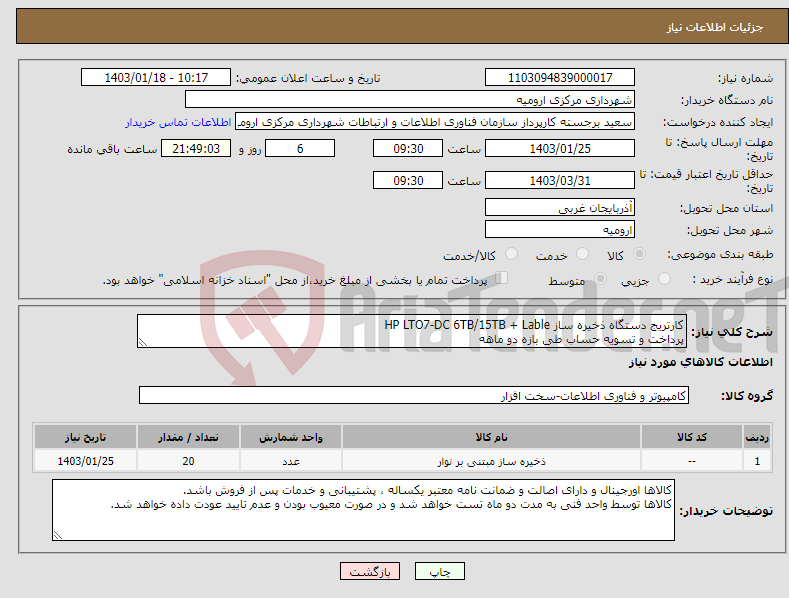Screen dimensions: 789x598
Task: Click the شماره نیاز field 1103094839000017
Action: click(x=560, y=78)
